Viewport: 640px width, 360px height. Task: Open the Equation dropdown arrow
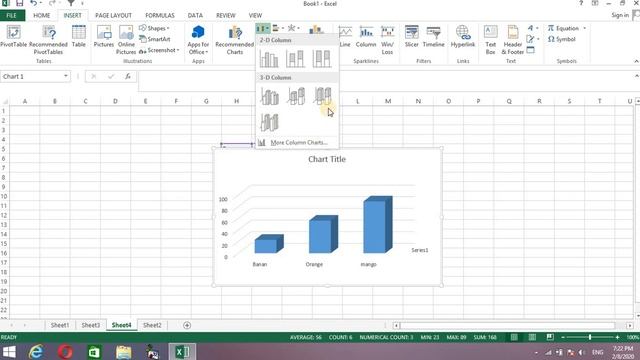(584, 28)
